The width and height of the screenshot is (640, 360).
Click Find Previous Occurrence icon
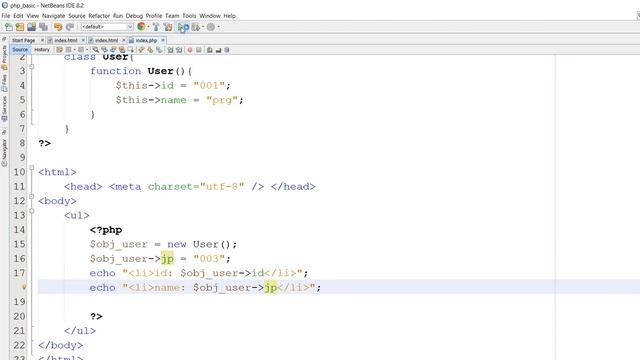tap(104, 50)
